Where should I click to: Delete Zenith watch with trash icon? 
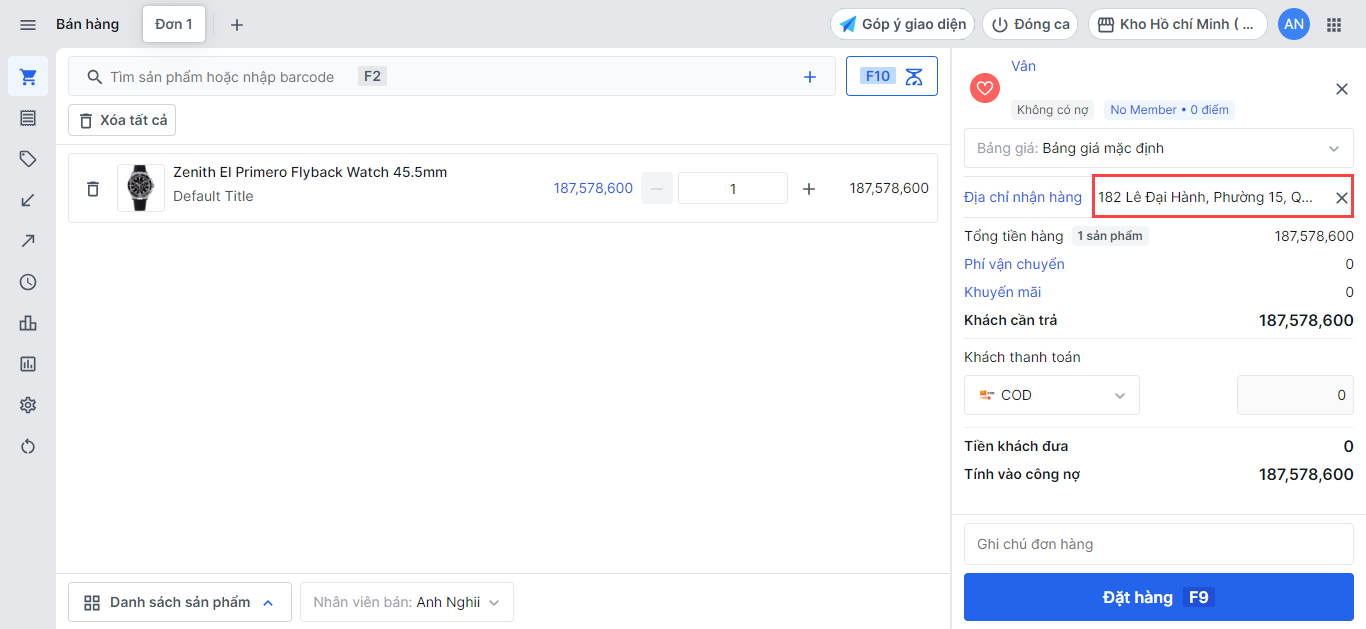click(x=93, y=188)
